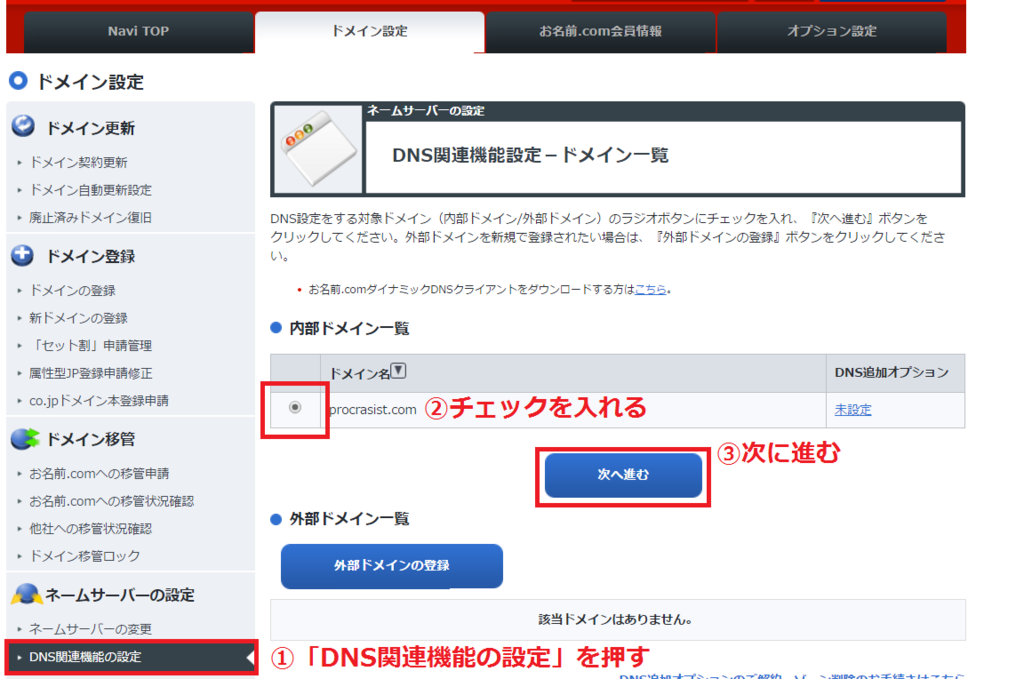Viewport: 1024px width, 679px height.
Task: Open the 未設定 DNS option link
Action: click(x=853, y=410)
